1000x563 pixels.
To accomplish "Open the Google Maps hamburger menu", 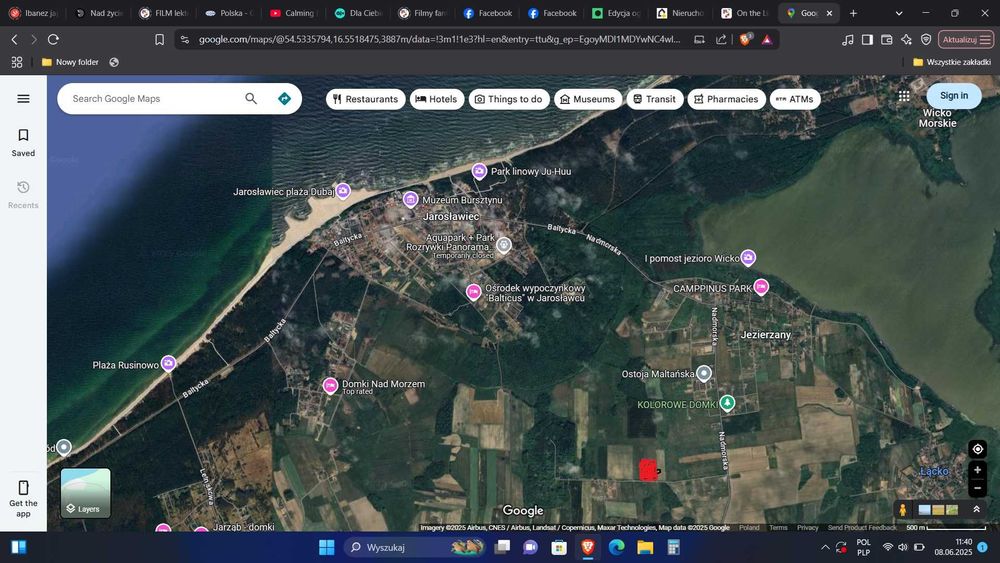I will click(23, 98).
